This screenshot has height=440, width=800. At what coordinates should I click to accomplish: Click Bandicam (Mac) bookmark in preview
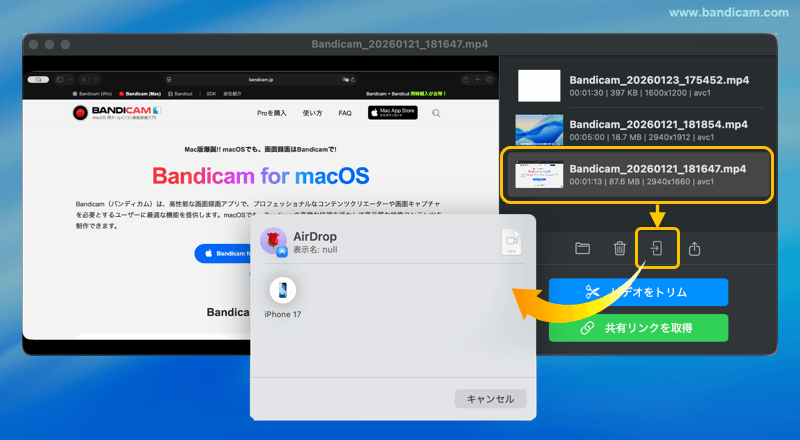pyautogui.click(x=140, y=94)
